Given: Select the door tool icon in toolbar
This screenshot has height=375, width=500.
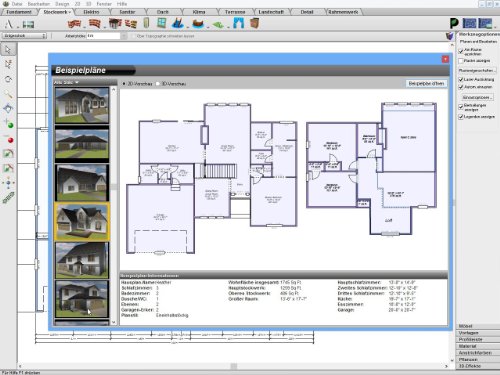Looking at the screenshot, I should point(147,23).
